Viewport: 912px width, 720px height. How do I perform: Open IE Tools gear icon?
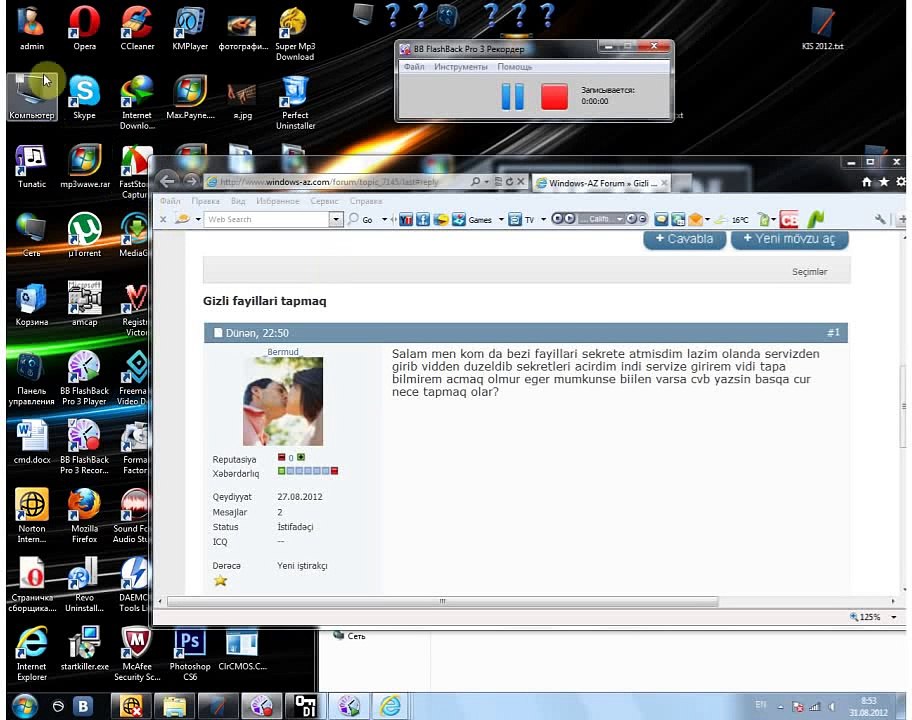[901, 183]
